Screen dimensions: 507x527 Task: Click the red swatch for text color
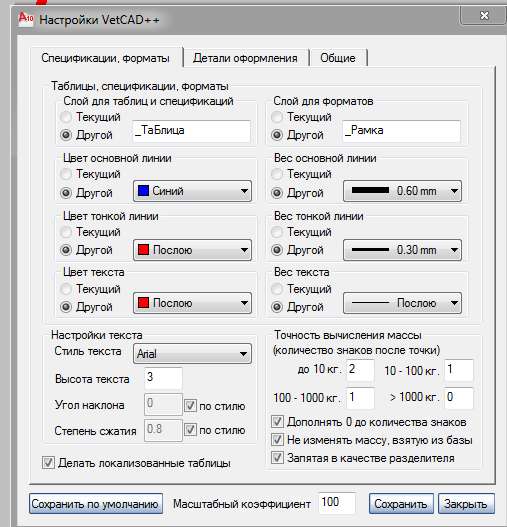[x=144, y=303]
